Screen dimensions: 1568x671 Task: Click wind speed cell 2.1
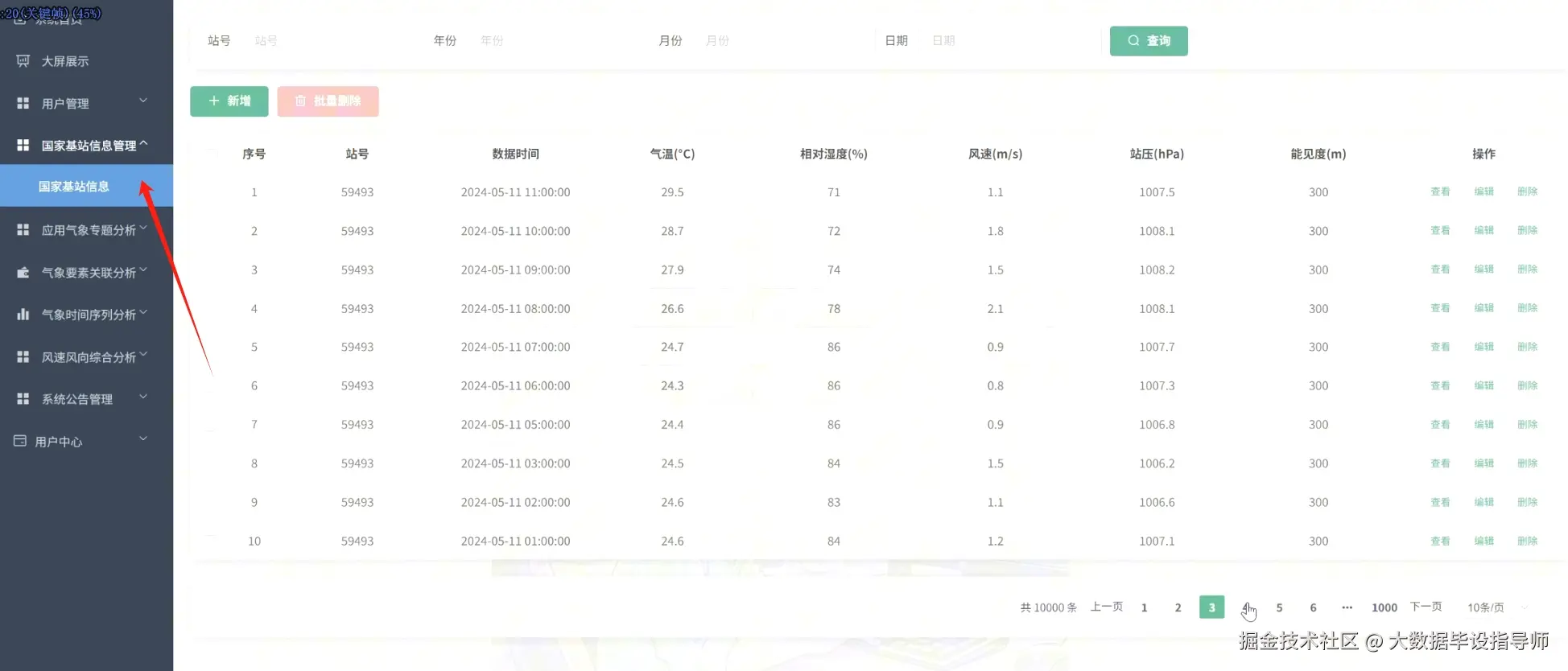pyautogui.click(x=996, y=308)
